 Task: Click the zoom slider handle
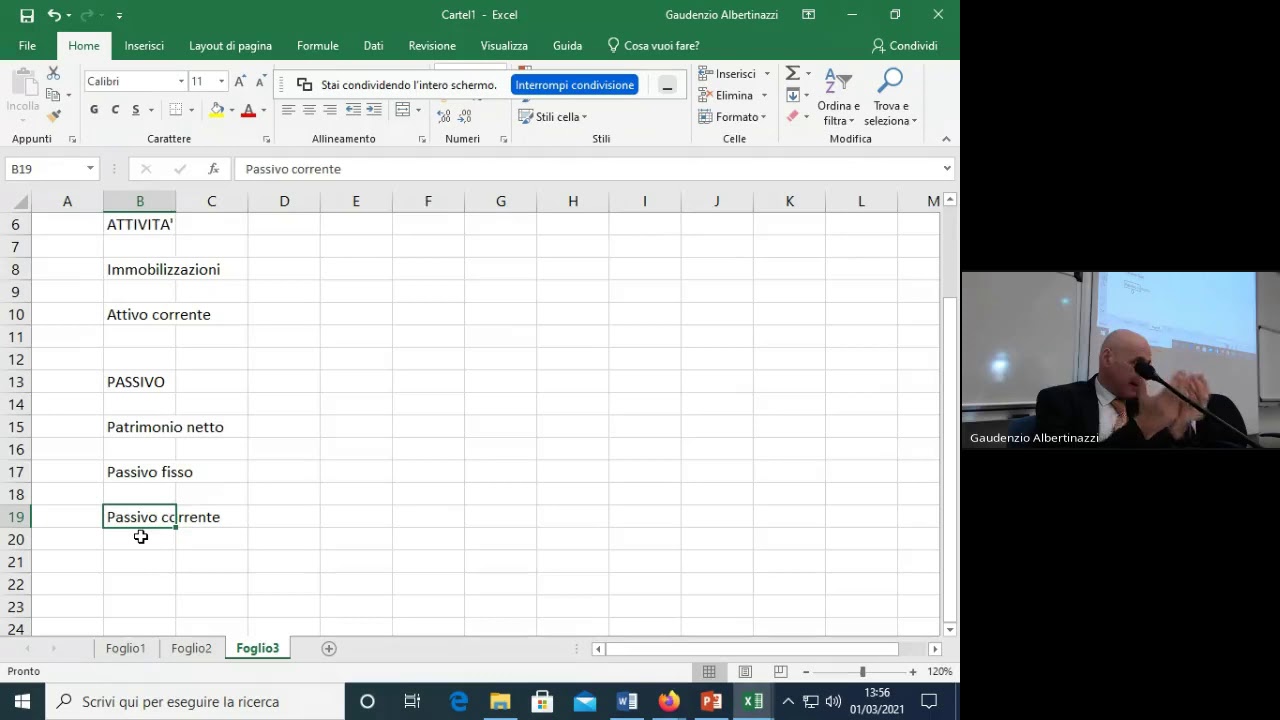click(862, 672)
